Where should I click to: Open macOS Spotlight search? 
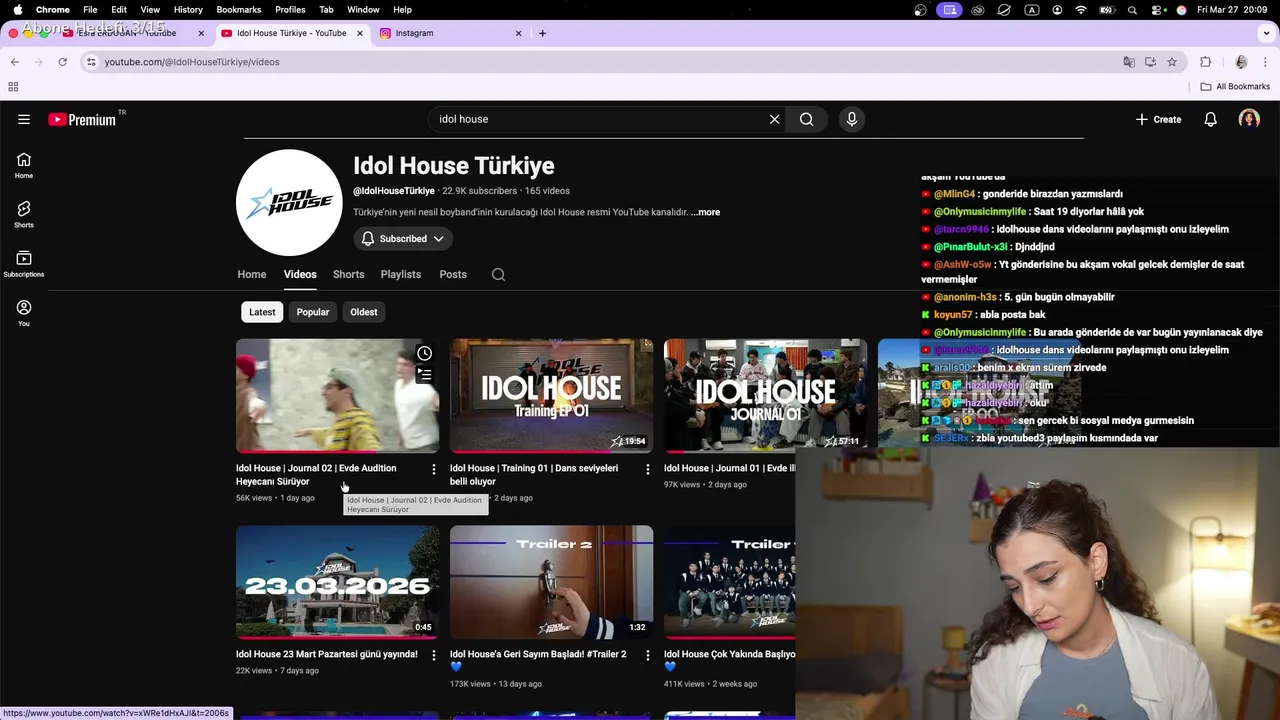coord(1132,10)
